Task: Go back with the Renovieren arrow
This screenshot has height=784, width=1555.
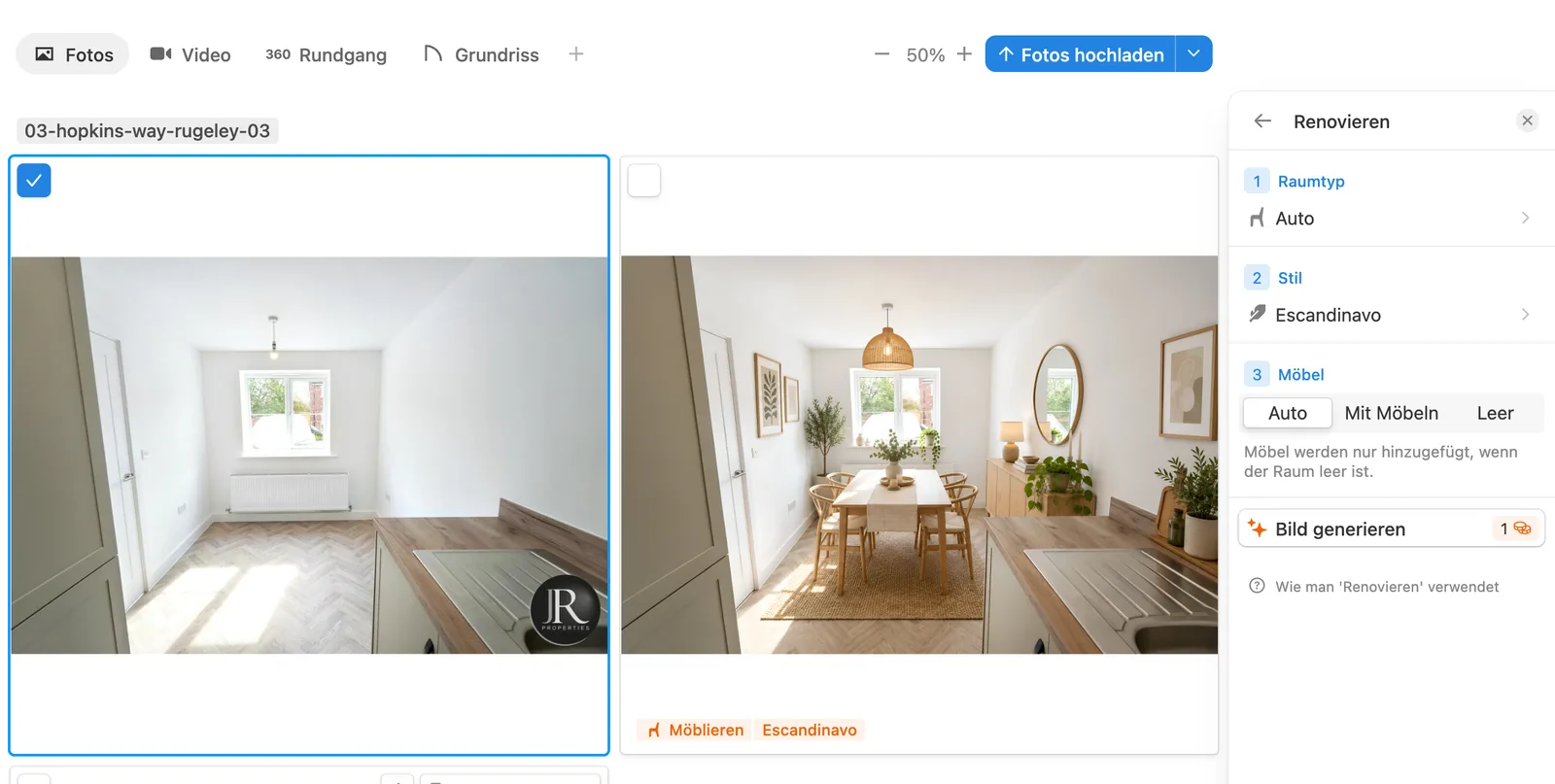Action: [x=1262, y=120]
